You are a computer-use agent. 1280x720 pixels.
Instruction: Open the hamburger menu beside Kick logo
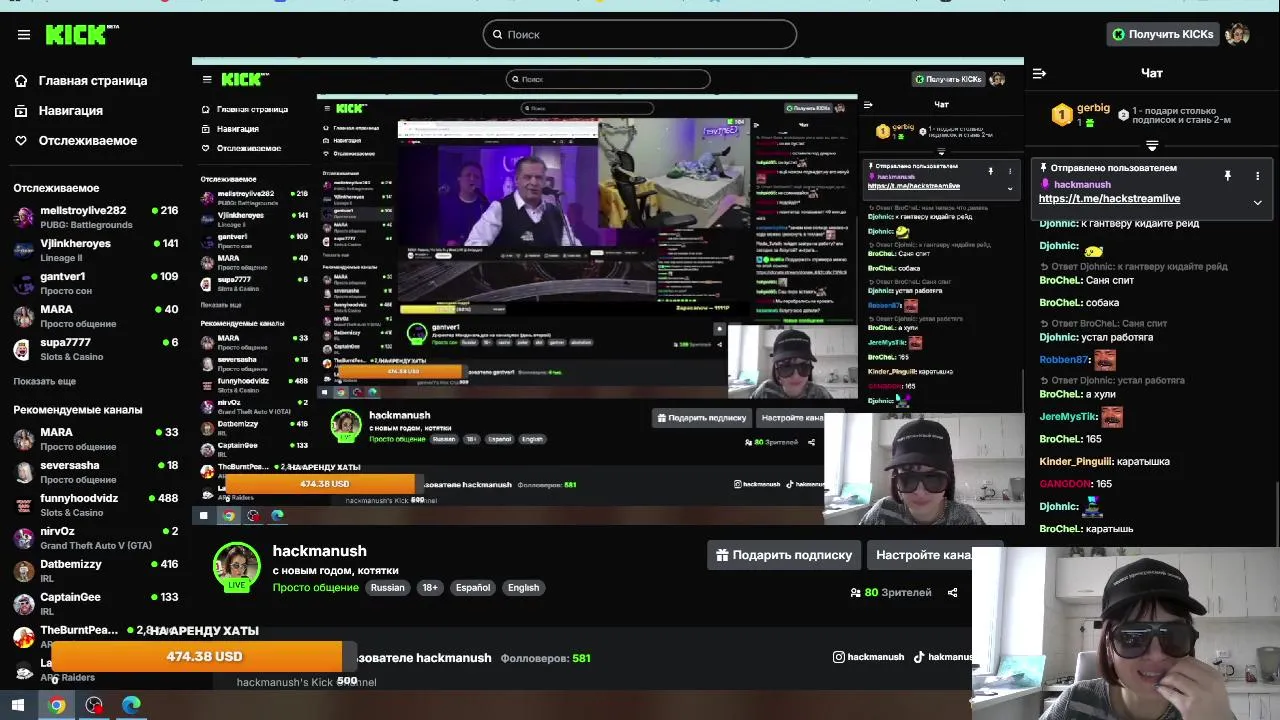(x=24, y=35)
